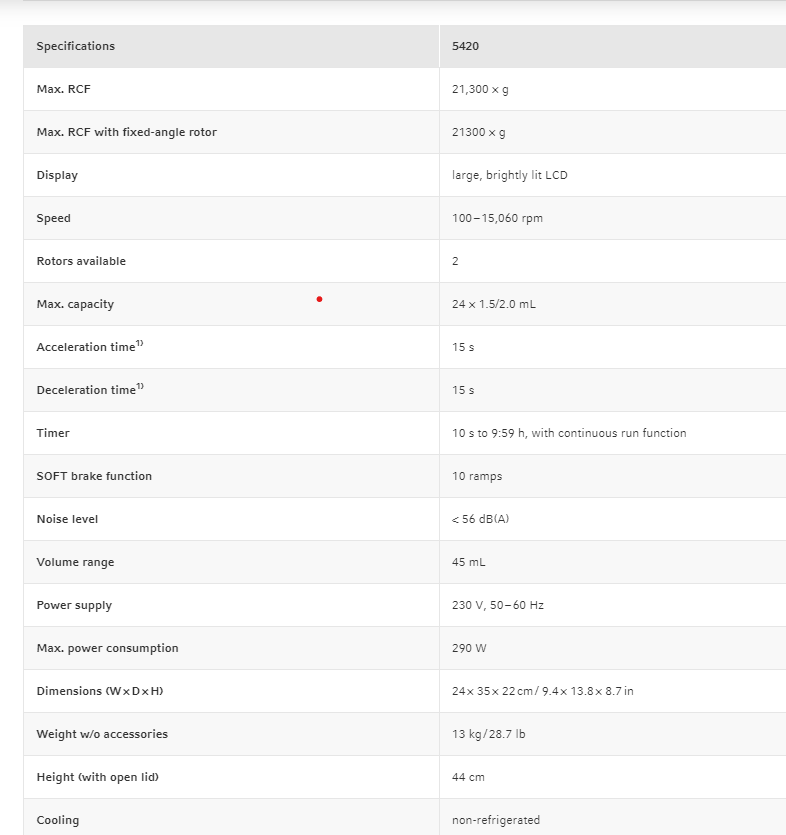This screenshot has width=786, height=835.
Task: Click the '10 ramps' value
Action: 477,476
